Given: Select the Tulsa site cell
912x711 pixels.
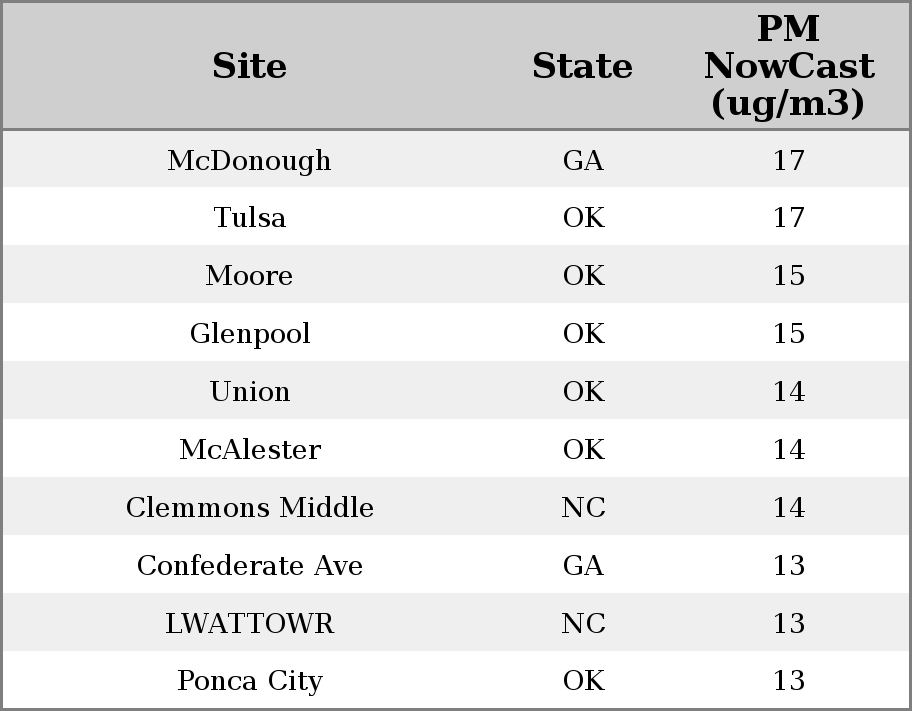Looking at the screenshot, I should coord(250,218).
